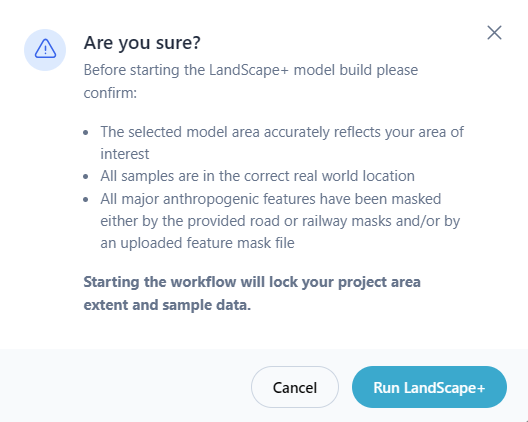Screen dimensions: 528x422
Task: Click empty footer area left of the Cancel button
Action: point(125,387)
